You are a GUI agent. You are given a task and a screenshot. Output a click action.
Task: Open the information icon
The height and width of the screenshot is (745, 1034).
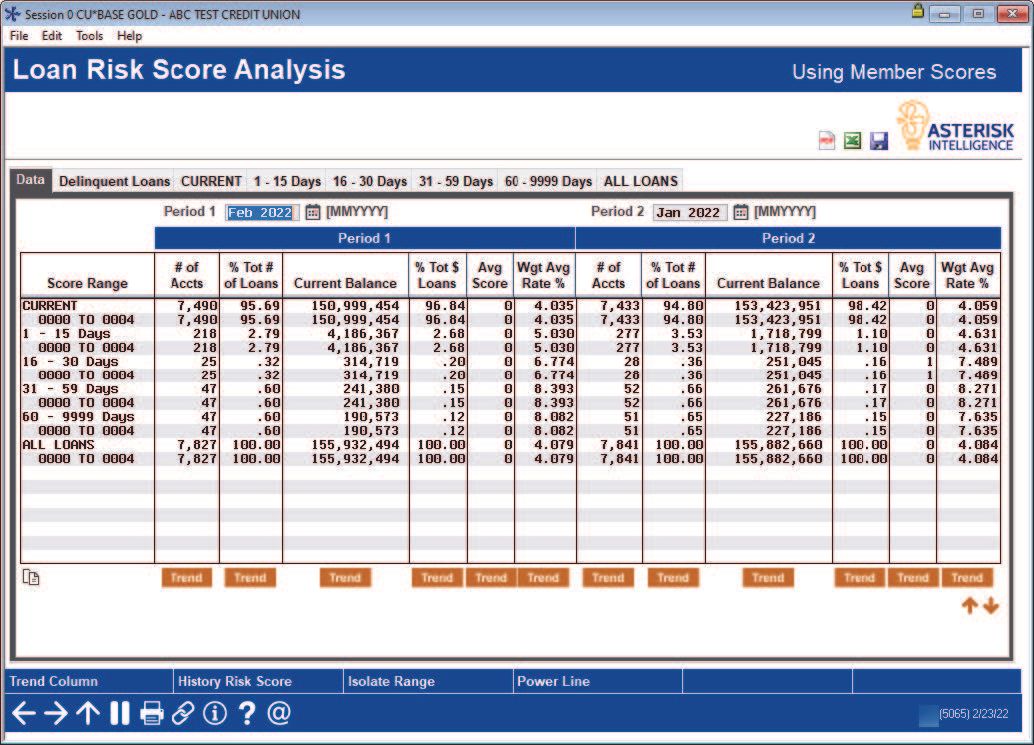(215, 713)
